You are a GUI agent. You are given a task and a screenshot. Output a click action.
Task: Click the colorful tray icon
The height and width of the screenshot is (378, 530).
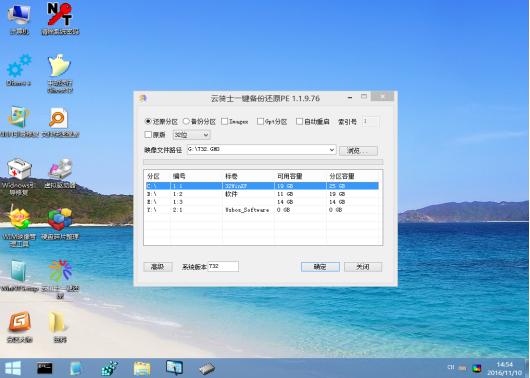477,368
